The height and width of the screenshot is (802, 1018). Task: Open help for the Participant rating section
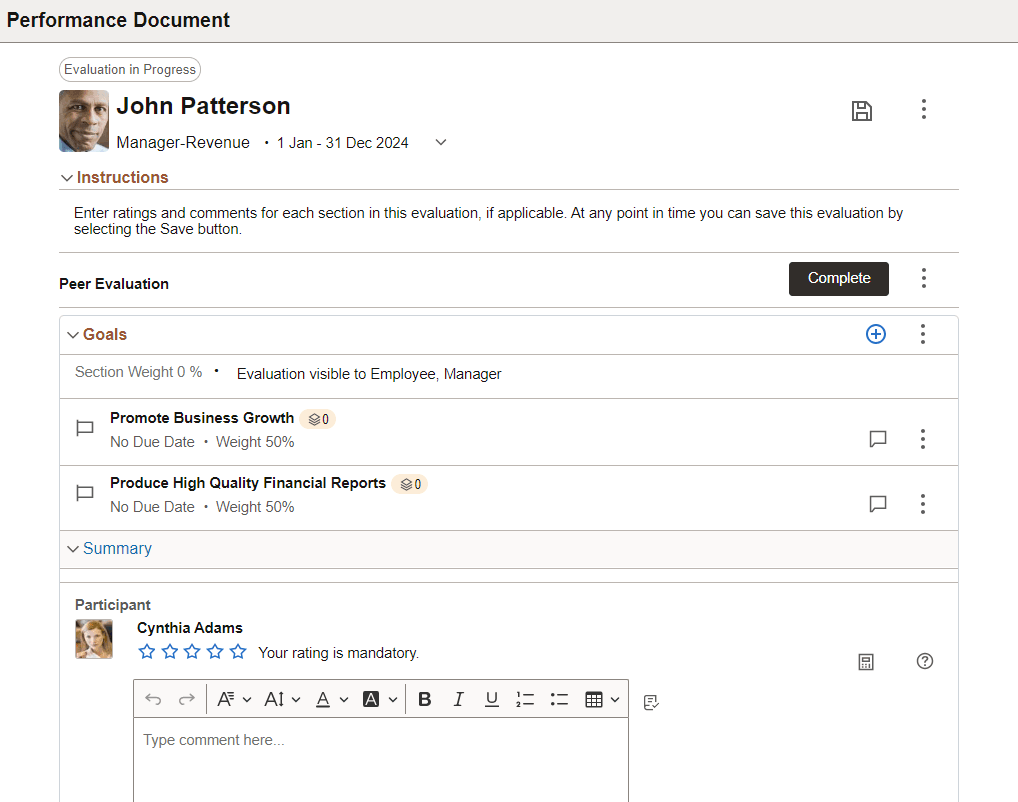tap(924, 661)
